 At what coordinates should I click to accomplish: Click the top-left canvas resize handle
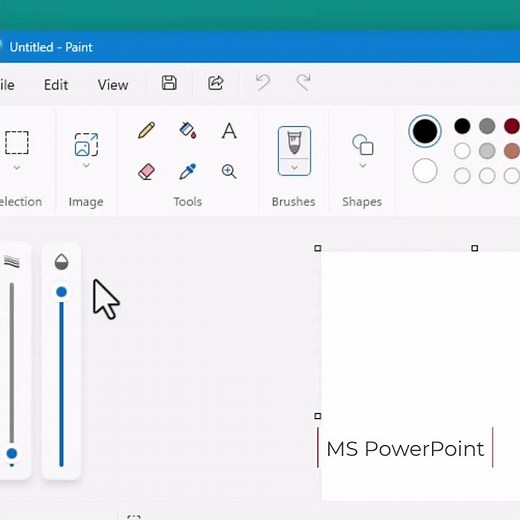click(x=318, y=248)
